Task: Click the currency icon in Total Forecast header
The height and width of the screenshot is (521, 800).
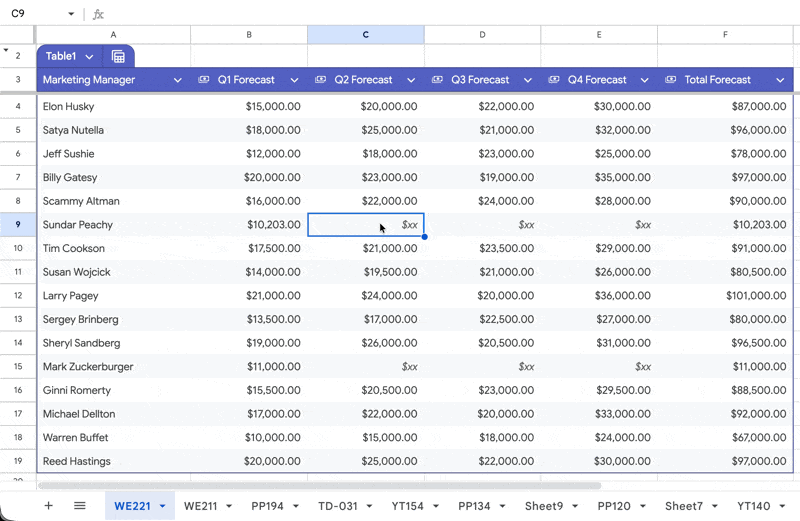Action: (x=671, y=80)
